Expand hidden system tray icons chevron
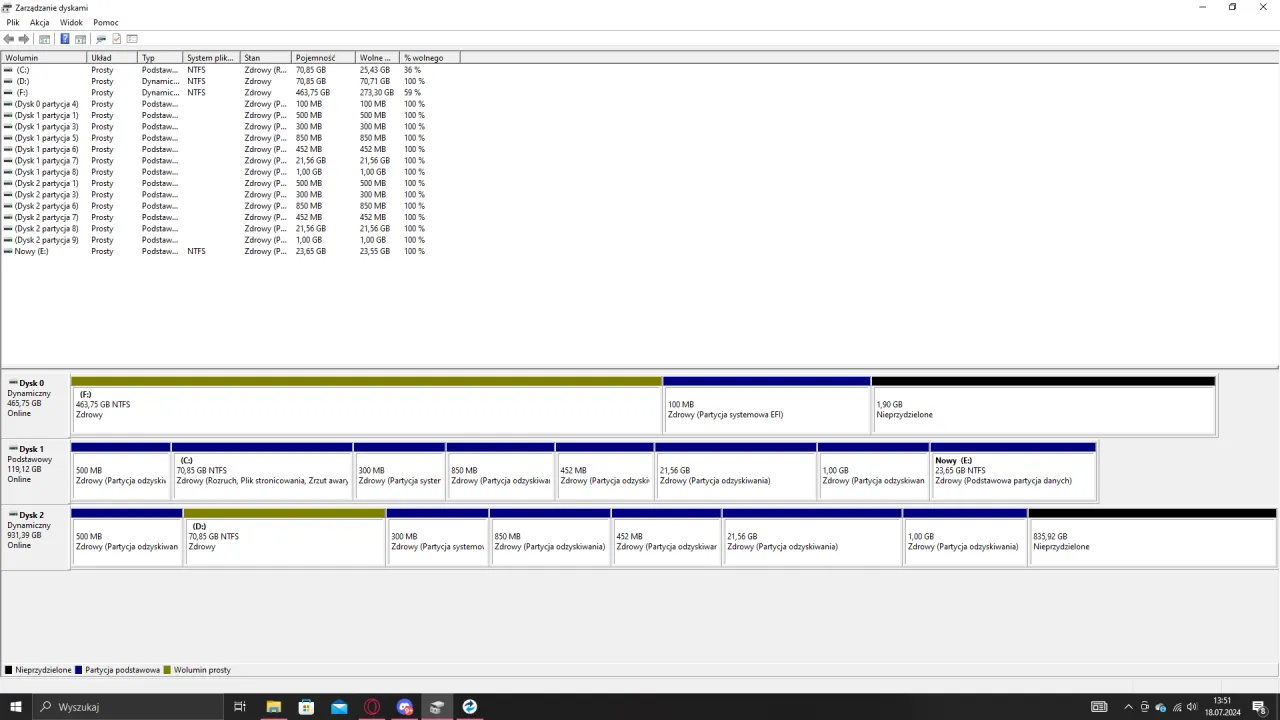The height and width of the screenshot is (720, 1280). pos(1128,707)
